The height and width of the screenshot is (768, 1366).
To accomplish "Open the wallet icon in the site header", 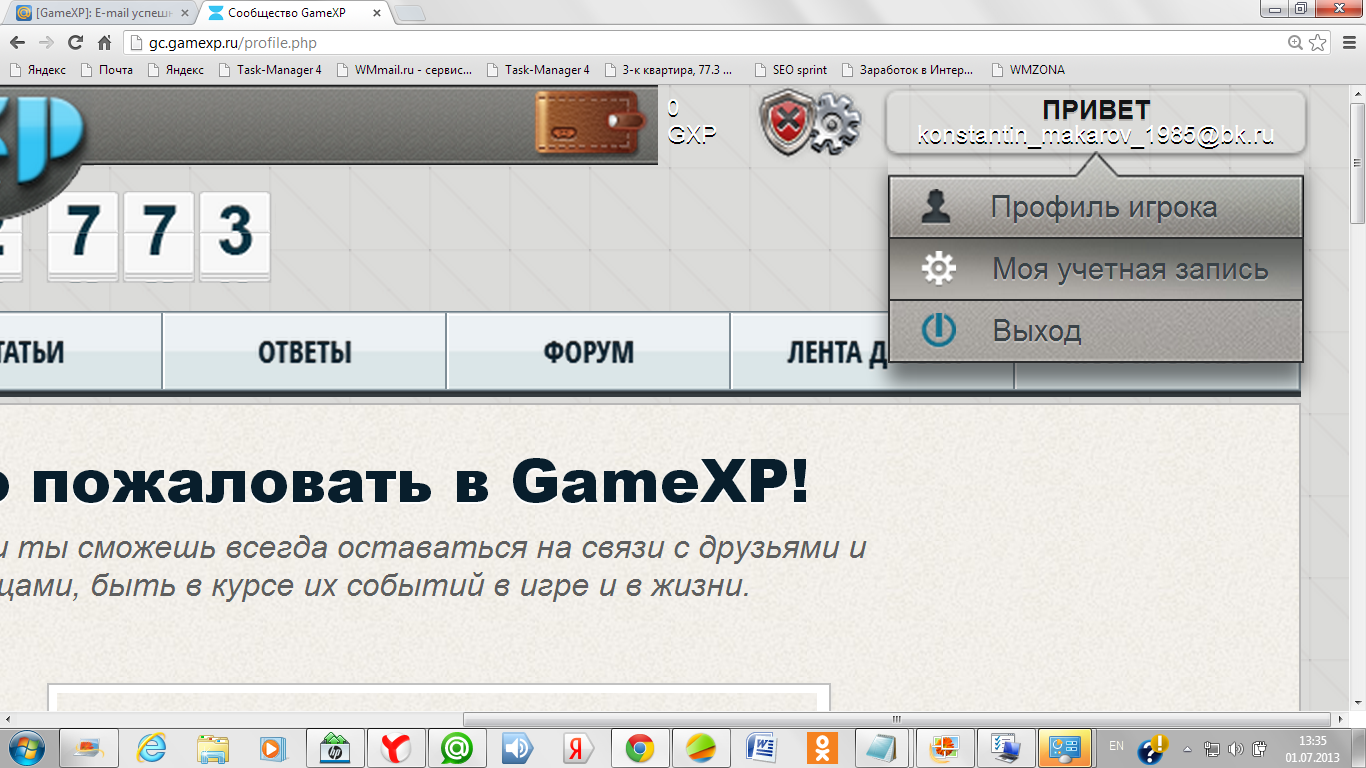I will click(x=590, y=124).
